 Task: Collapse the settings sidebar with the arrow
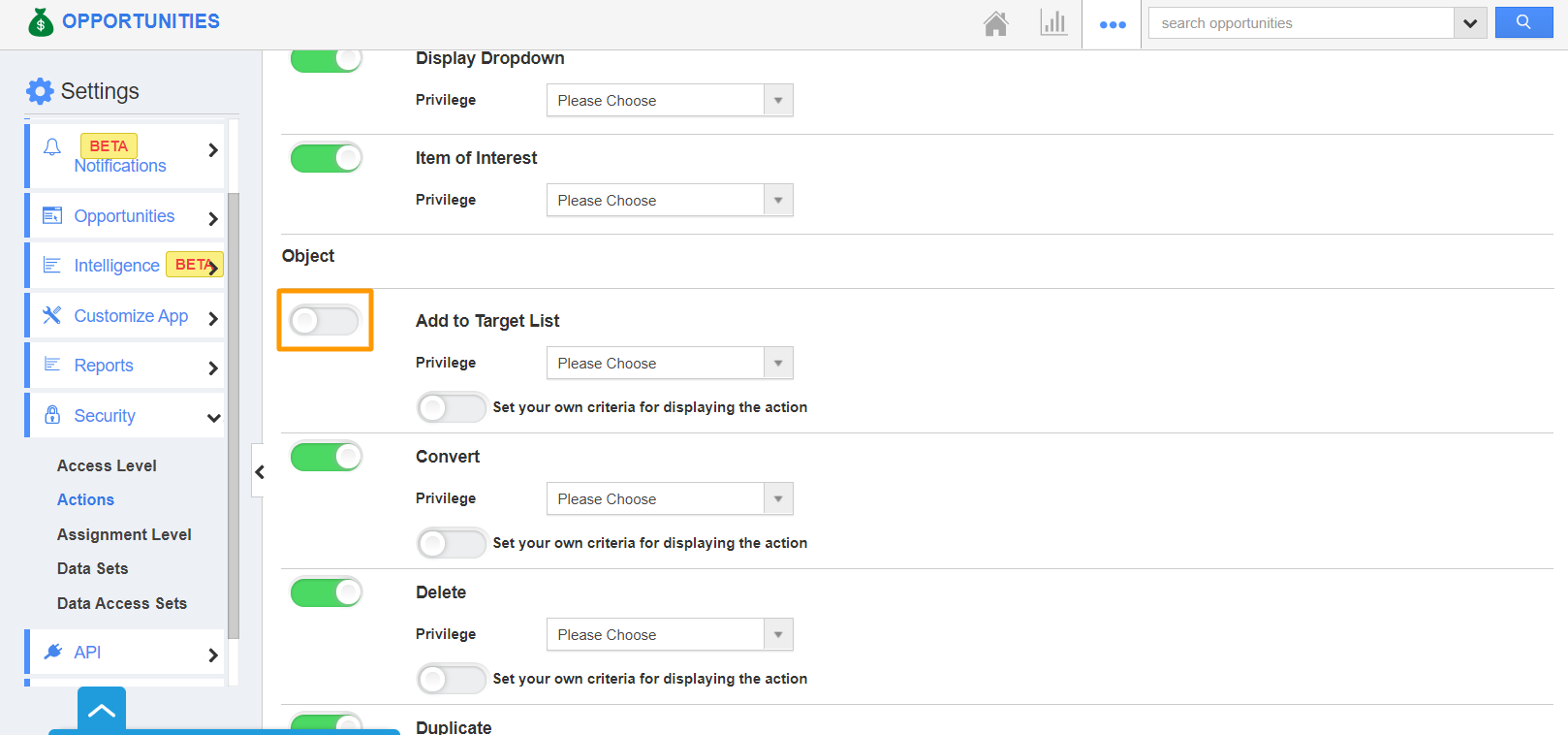259,471
